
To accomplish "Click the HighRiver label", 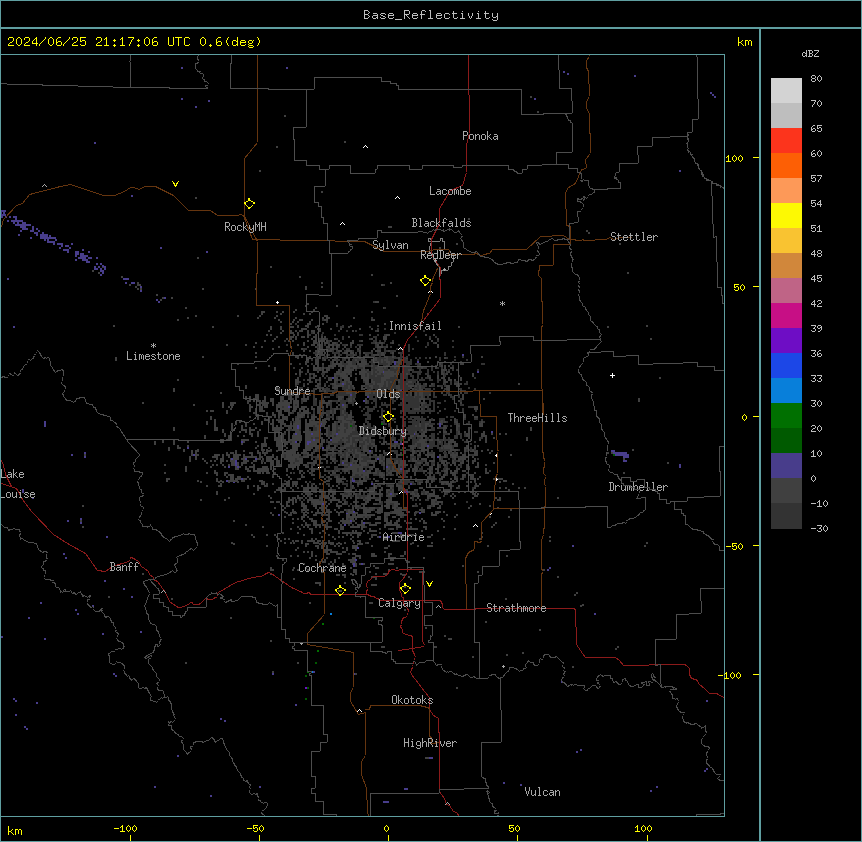I will click(x=430, y=743).
